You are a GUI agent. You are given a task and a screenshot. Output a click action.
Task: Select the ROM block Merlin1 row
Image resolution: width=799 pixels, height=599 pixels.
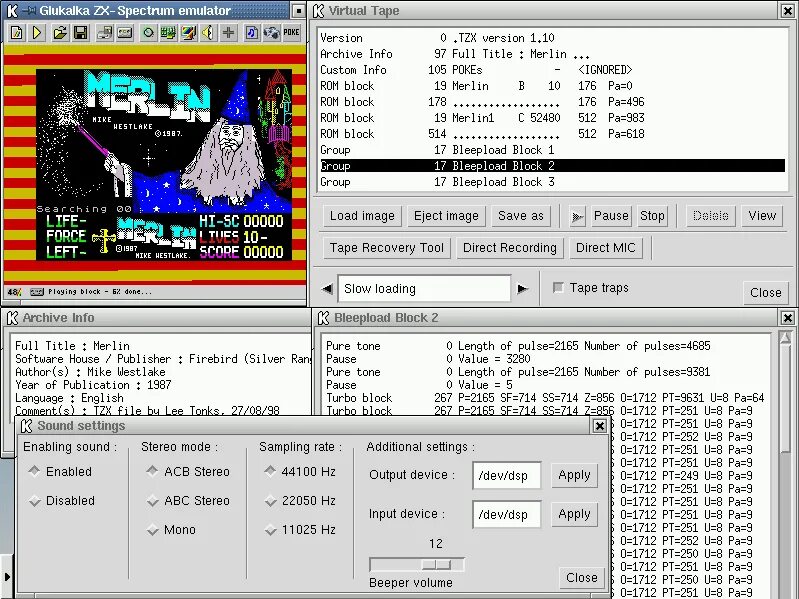(552, 118)
